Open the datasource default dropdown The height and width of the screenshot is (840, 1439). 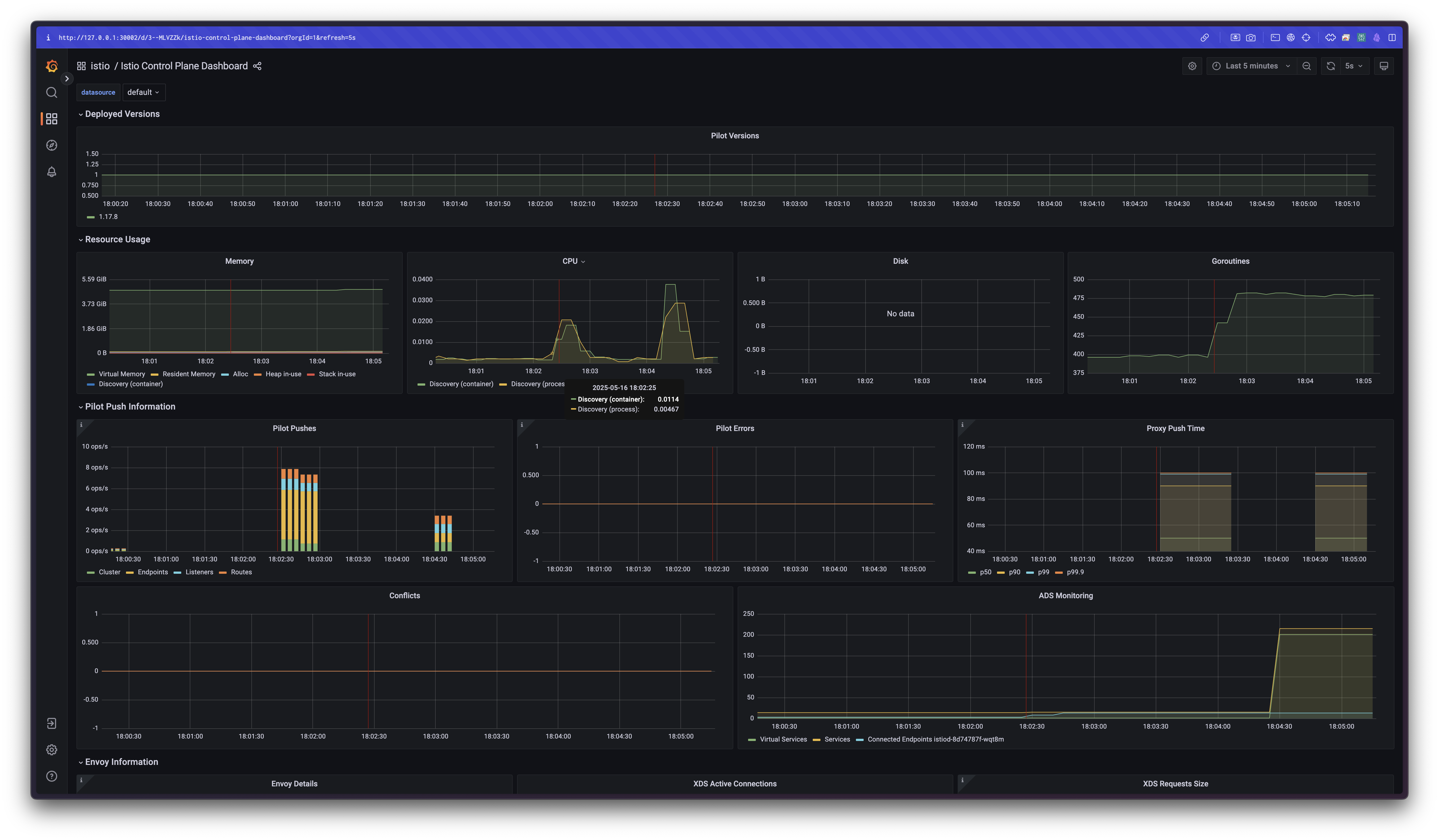pyautogui.click(x=143, y=92)
